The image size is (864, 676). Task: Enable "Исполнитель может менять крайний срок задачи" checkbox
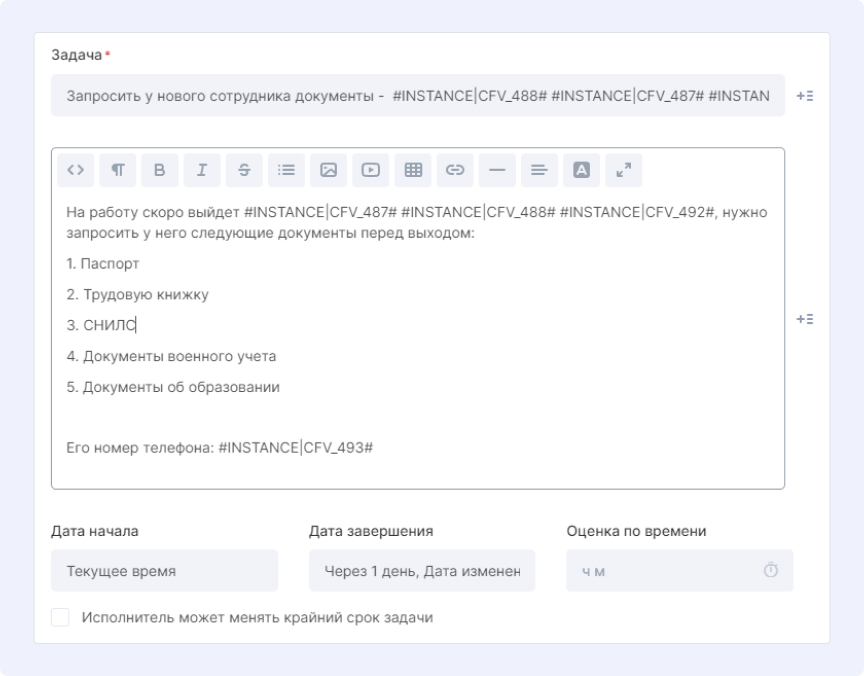(x=60, y=618)
